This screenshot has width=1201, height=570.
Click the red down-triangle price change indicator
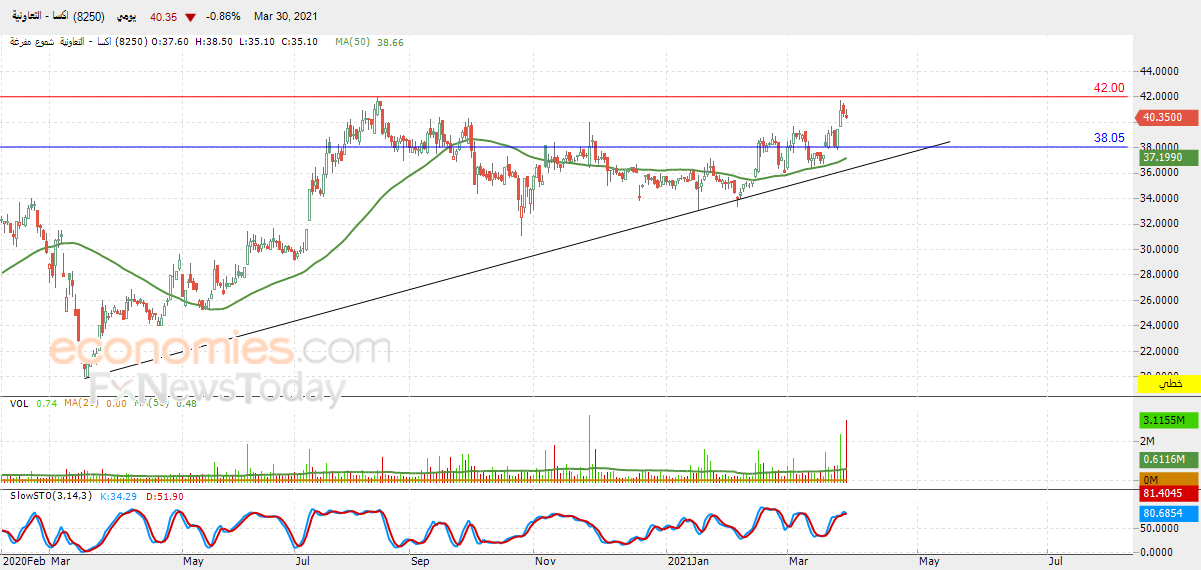(x=190, y=18)
